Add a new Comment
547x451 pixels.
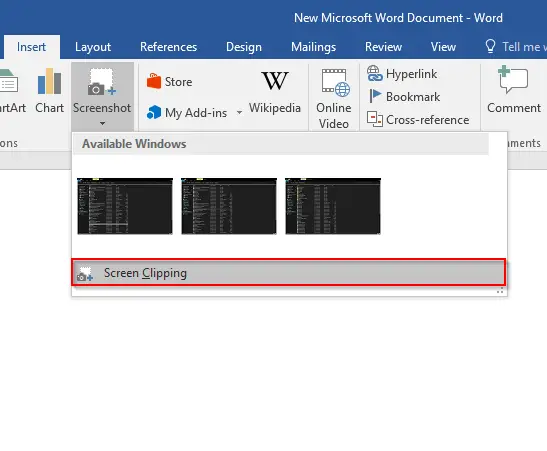pos(514,90)
